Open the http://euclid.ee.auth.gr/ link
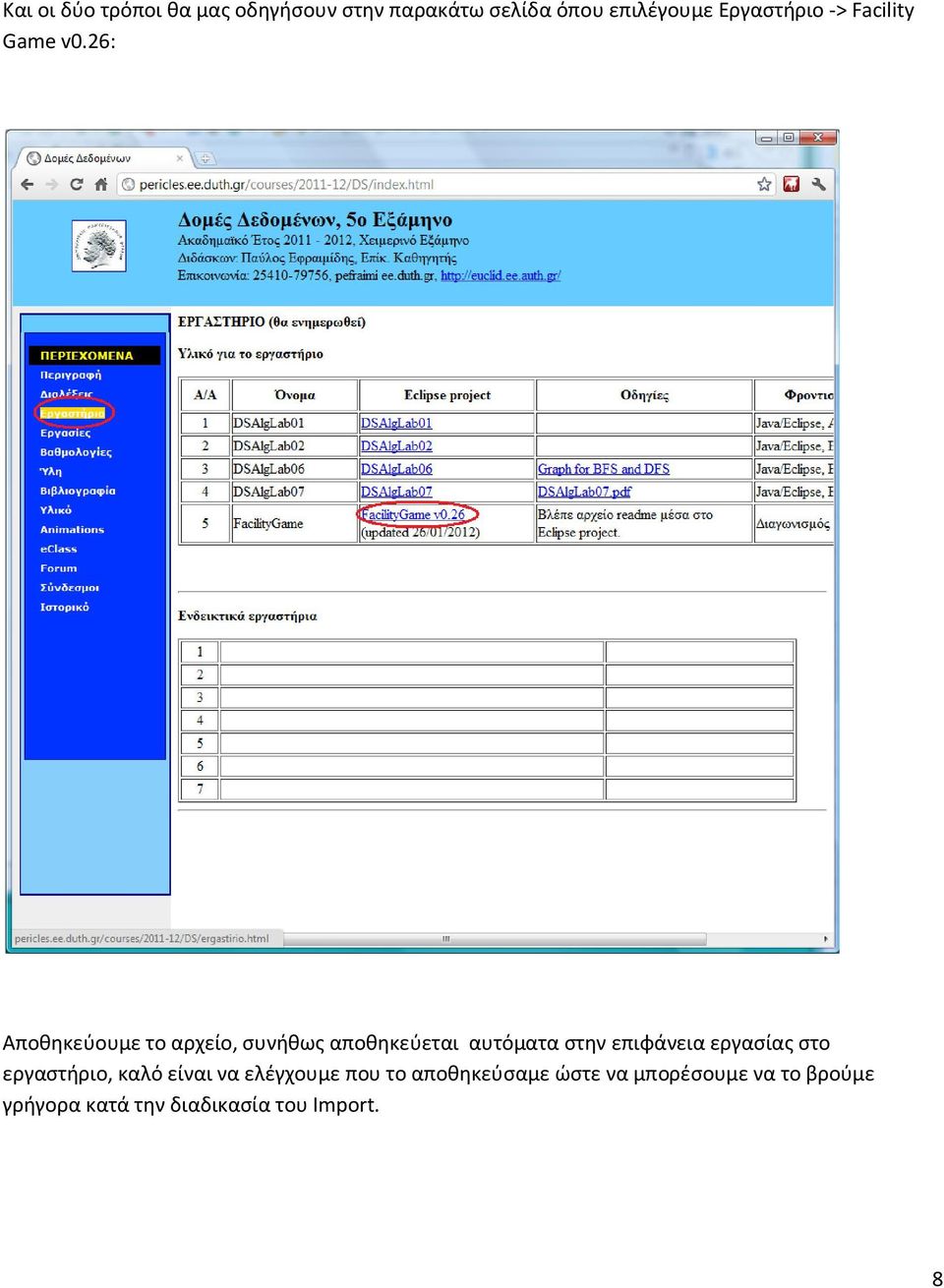 tap(501, 275)
